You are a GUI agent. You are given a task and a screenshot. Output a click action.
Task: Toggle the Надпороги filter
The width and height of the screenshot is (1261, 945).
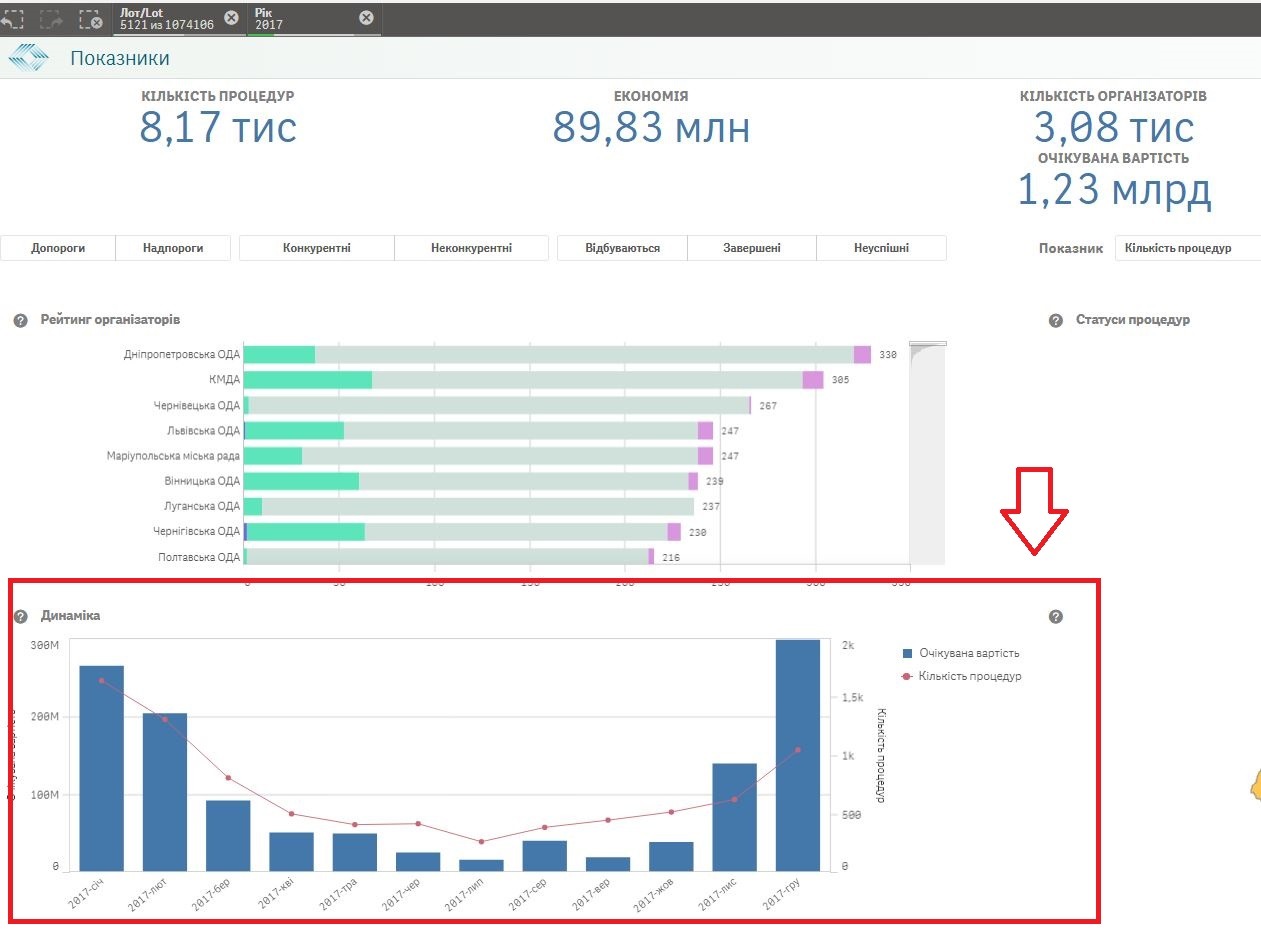pos(173,248)
